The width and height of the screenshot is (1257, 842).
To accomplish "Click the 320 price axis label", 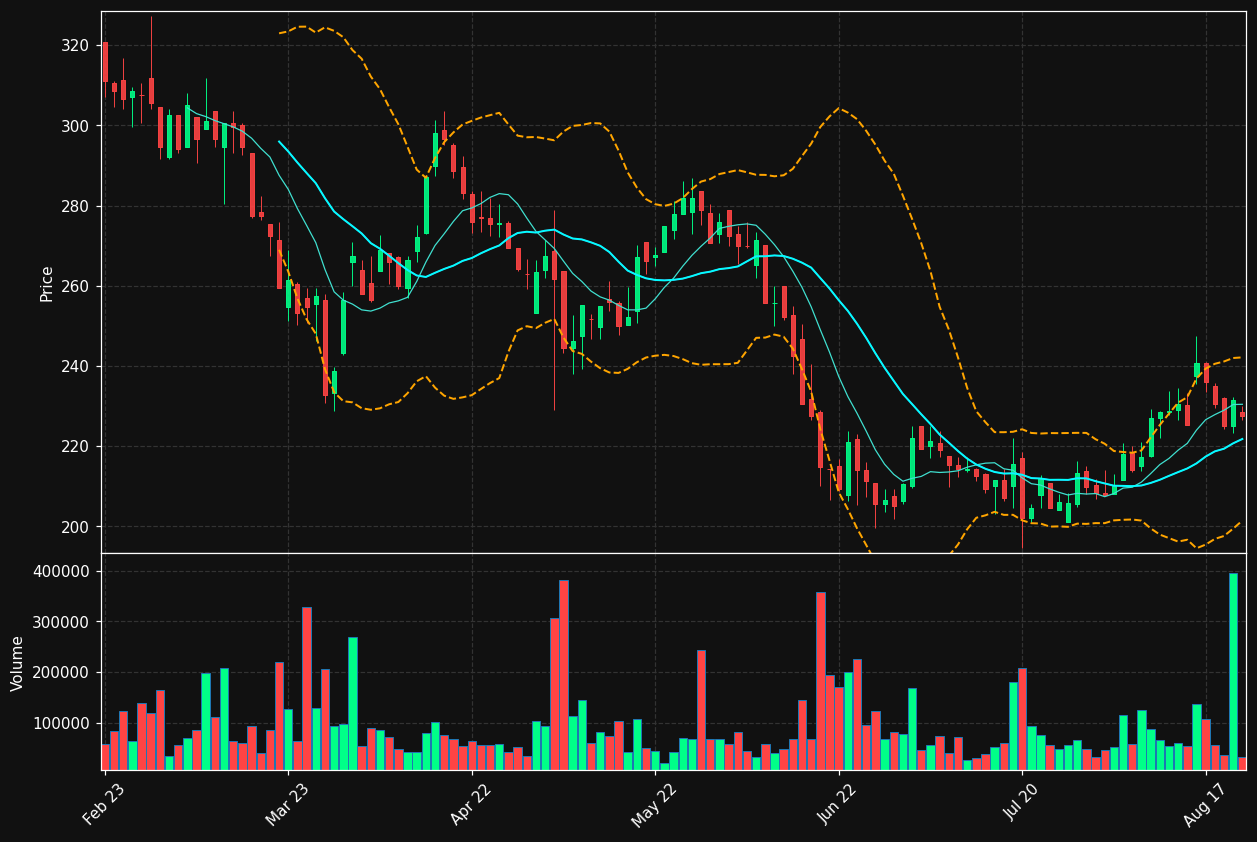I will click(76, 46).
